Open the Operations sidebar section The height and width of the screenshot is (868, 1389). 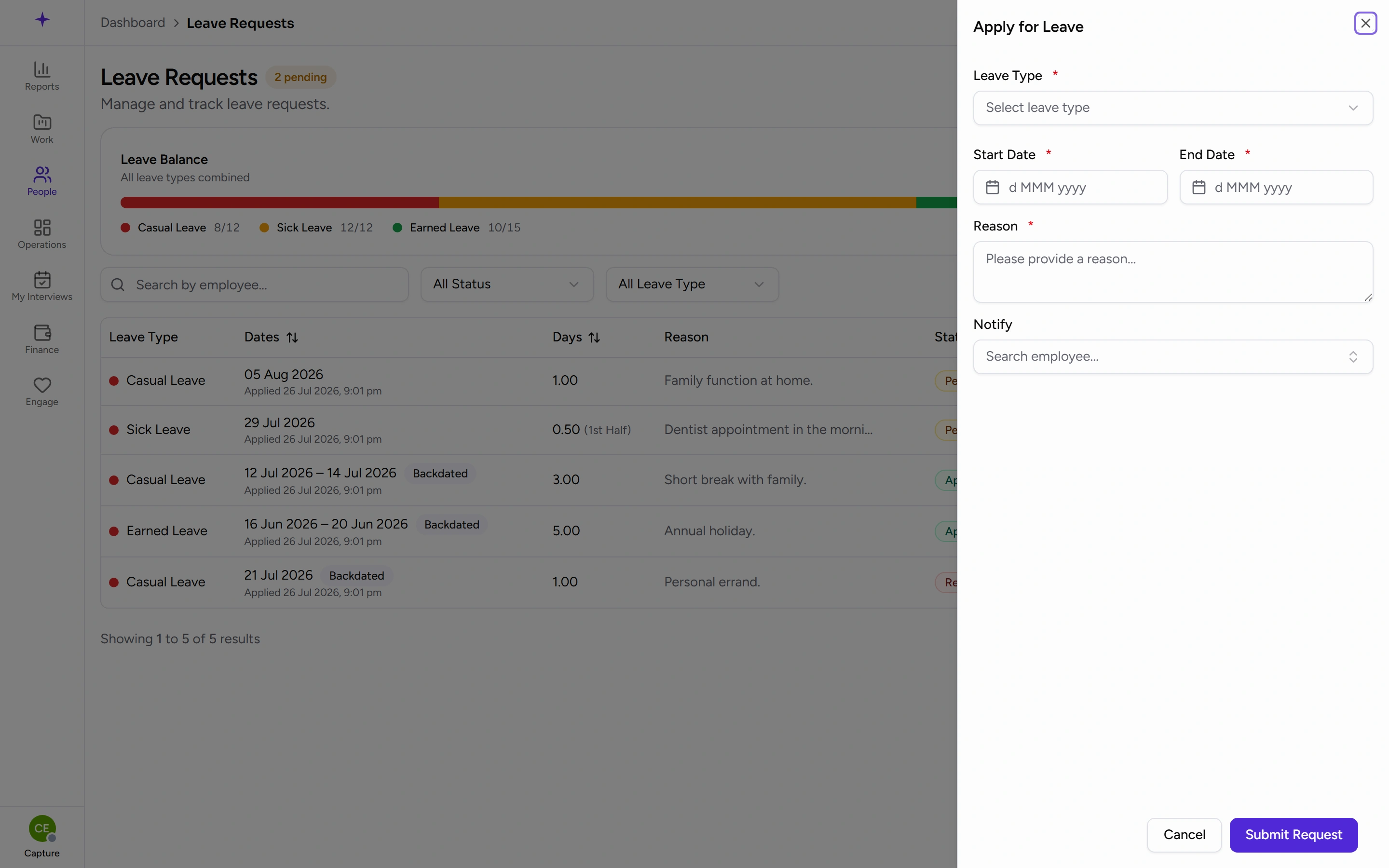click(42, 234)
